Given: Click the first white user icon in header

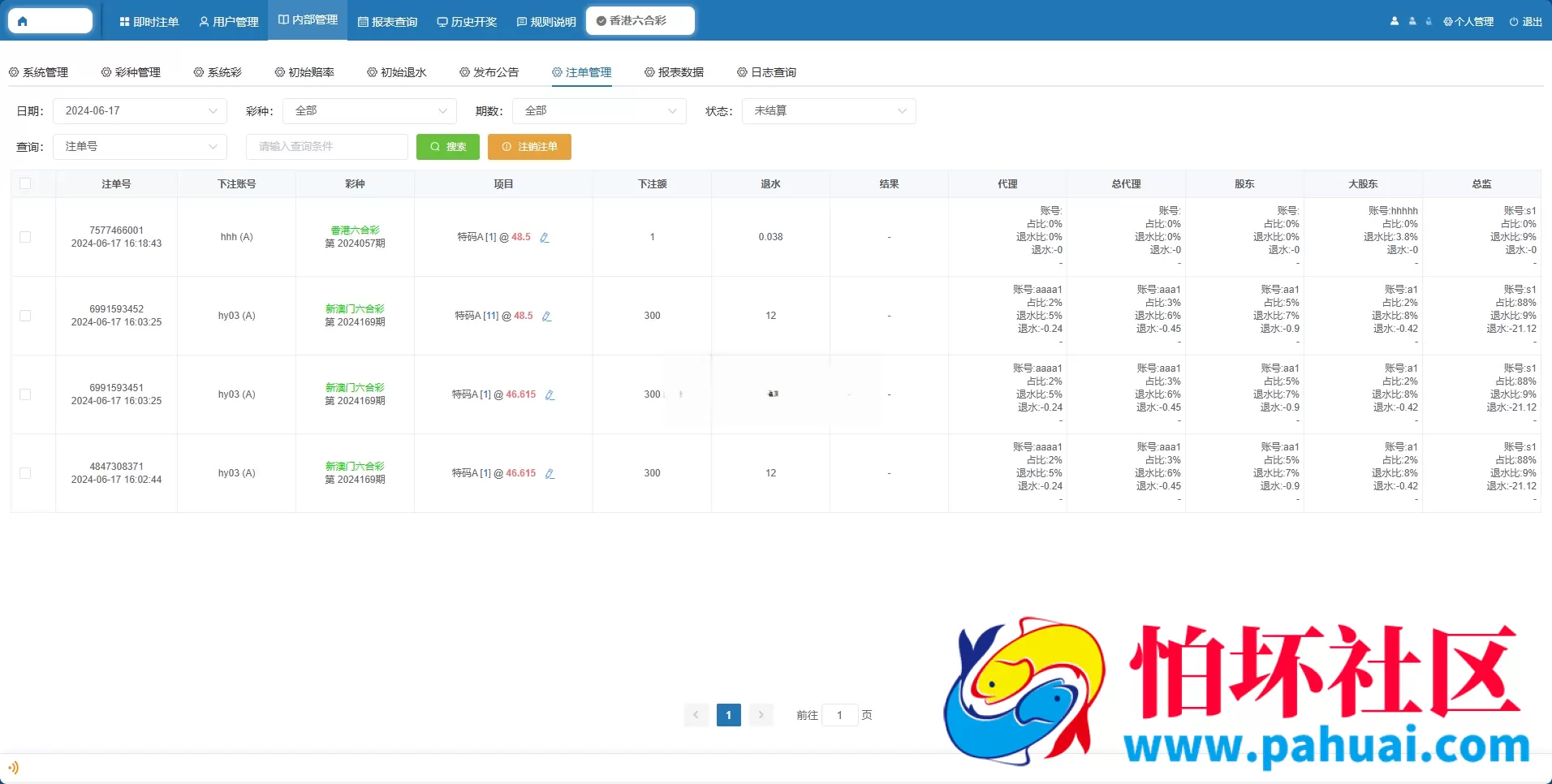Looking at the screenshot, I should click(x=1394, y=22).
